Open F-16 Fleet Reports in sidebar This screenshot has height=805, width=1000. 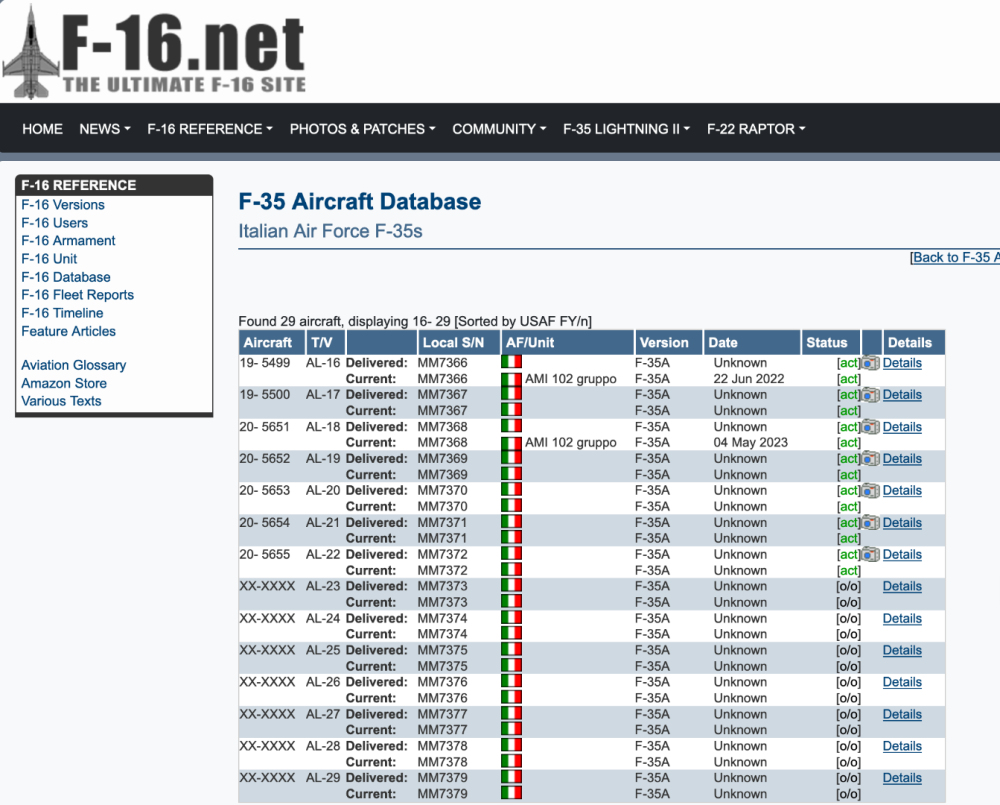click(x=77, y=295)
